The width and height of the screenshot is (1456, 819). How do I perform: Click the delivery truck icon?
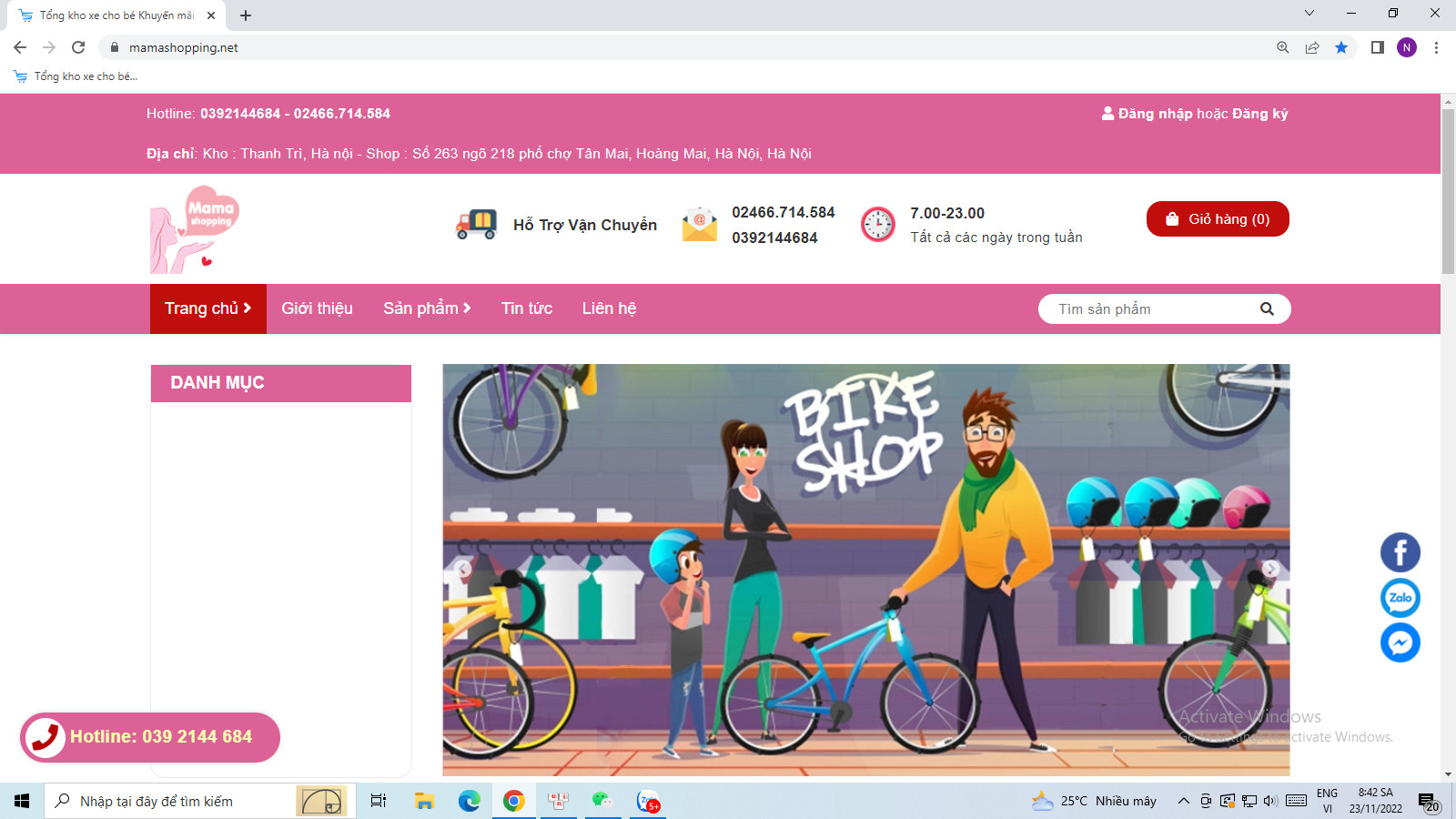pos(476,224)
